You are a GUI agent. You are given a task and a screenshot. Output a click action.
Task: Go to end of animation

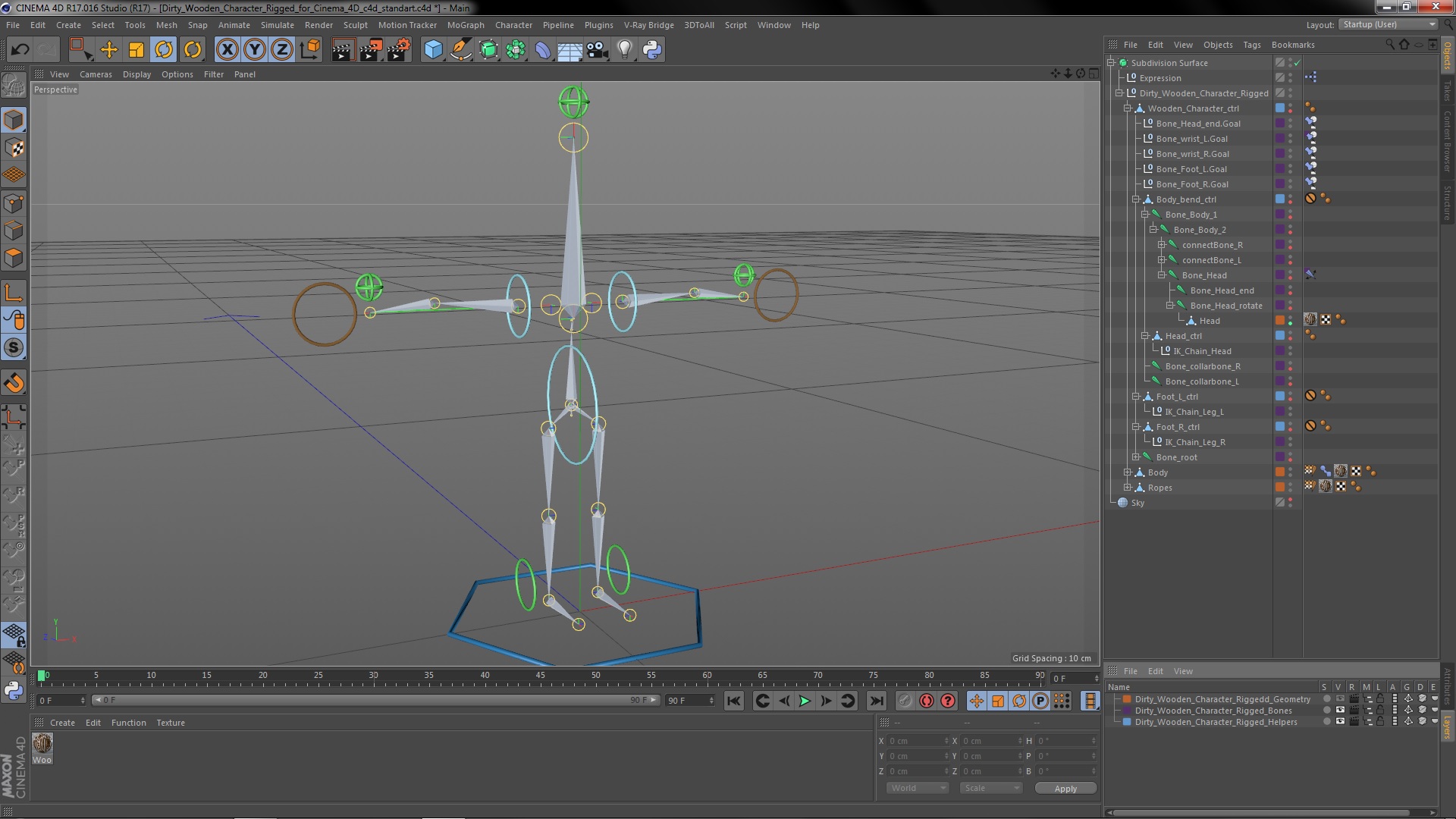876,701
